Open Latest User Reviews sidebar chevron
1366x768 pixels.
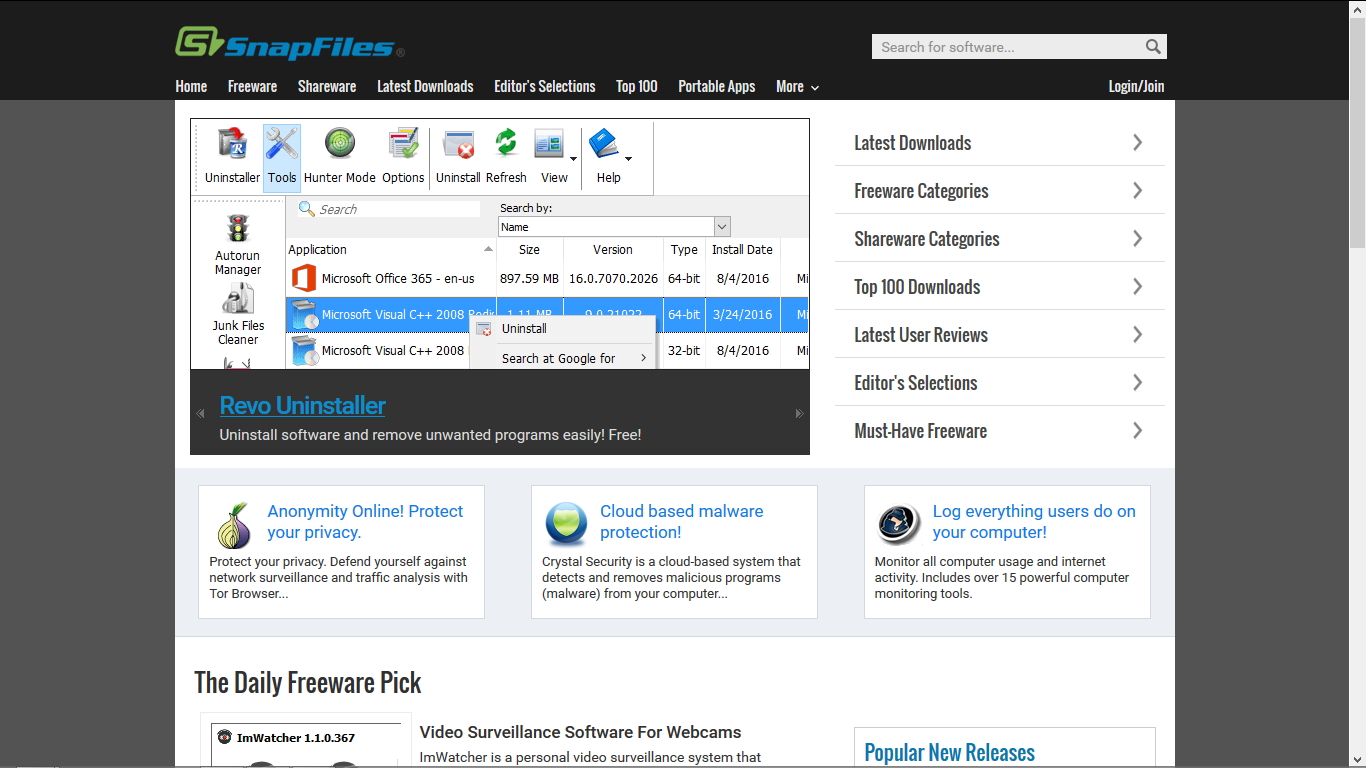[x=1137, y=334]
